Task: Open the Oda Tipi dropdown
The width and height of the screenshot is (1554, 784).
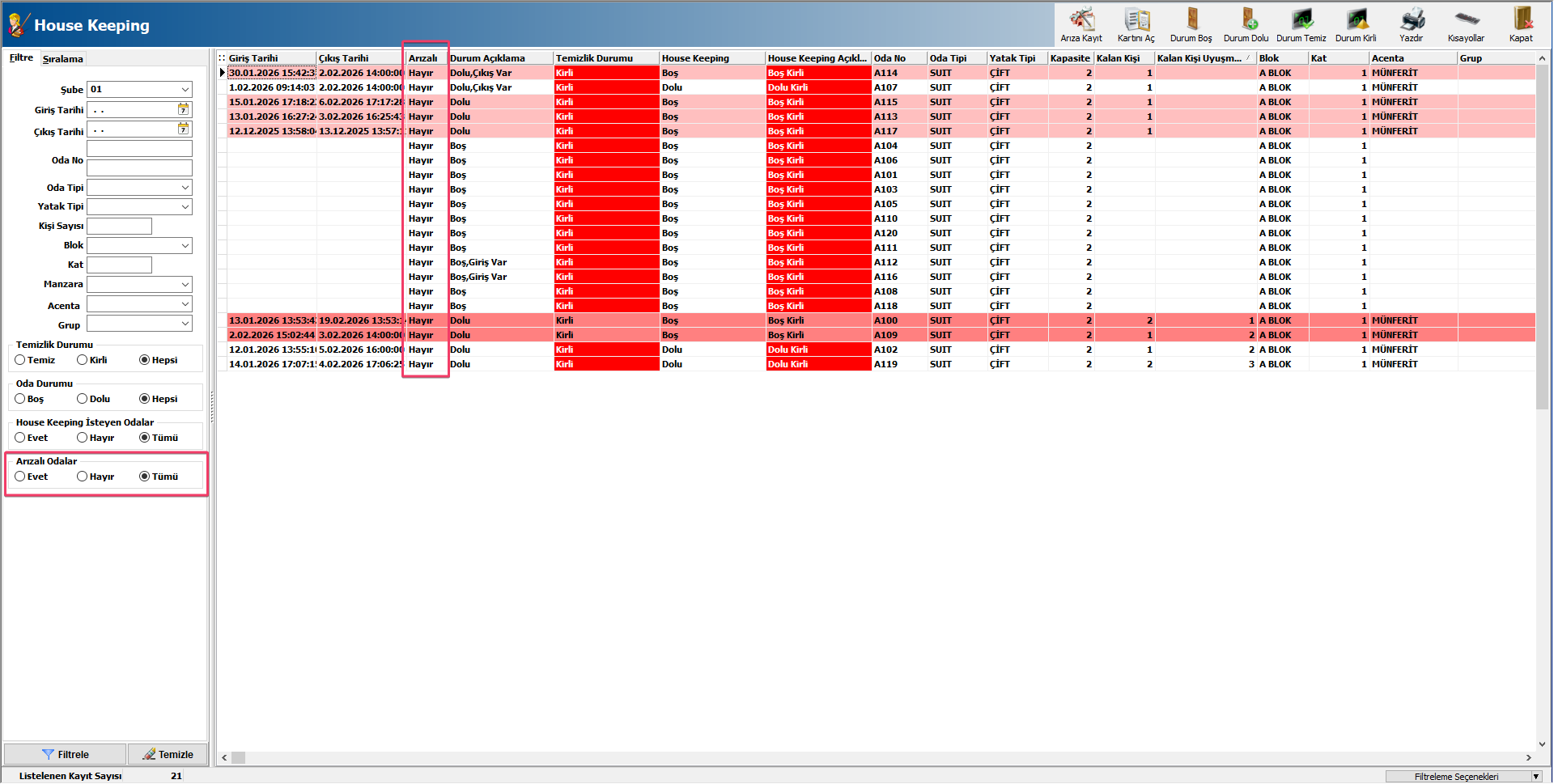Action: [185, 188]
